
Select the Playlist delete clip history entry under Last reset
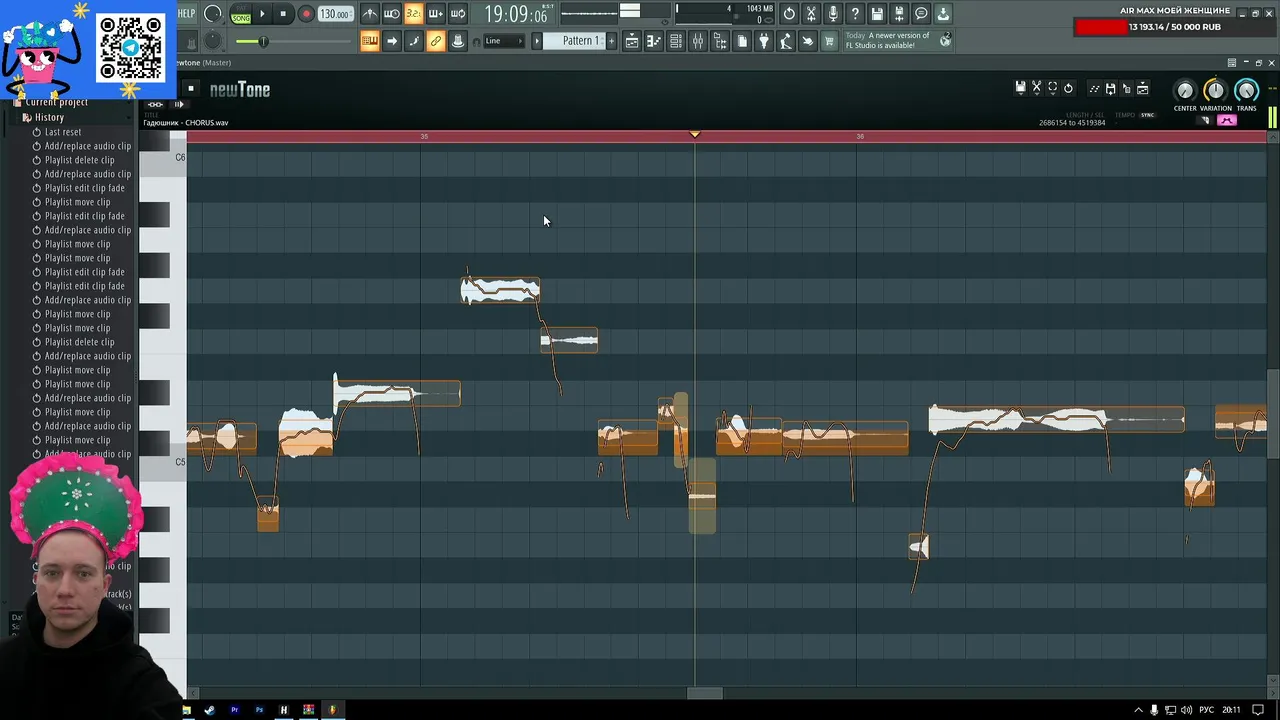79,160
